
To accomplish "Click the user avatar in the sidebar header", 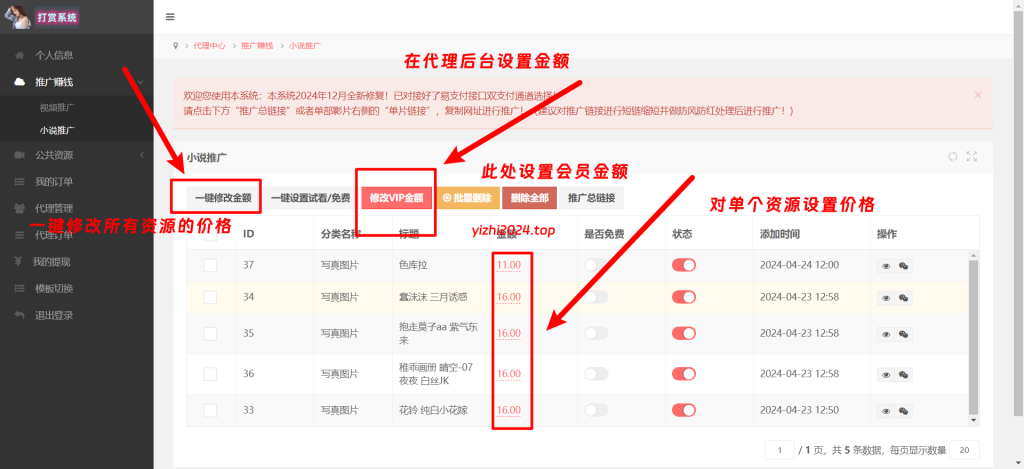I will [16, 16].
